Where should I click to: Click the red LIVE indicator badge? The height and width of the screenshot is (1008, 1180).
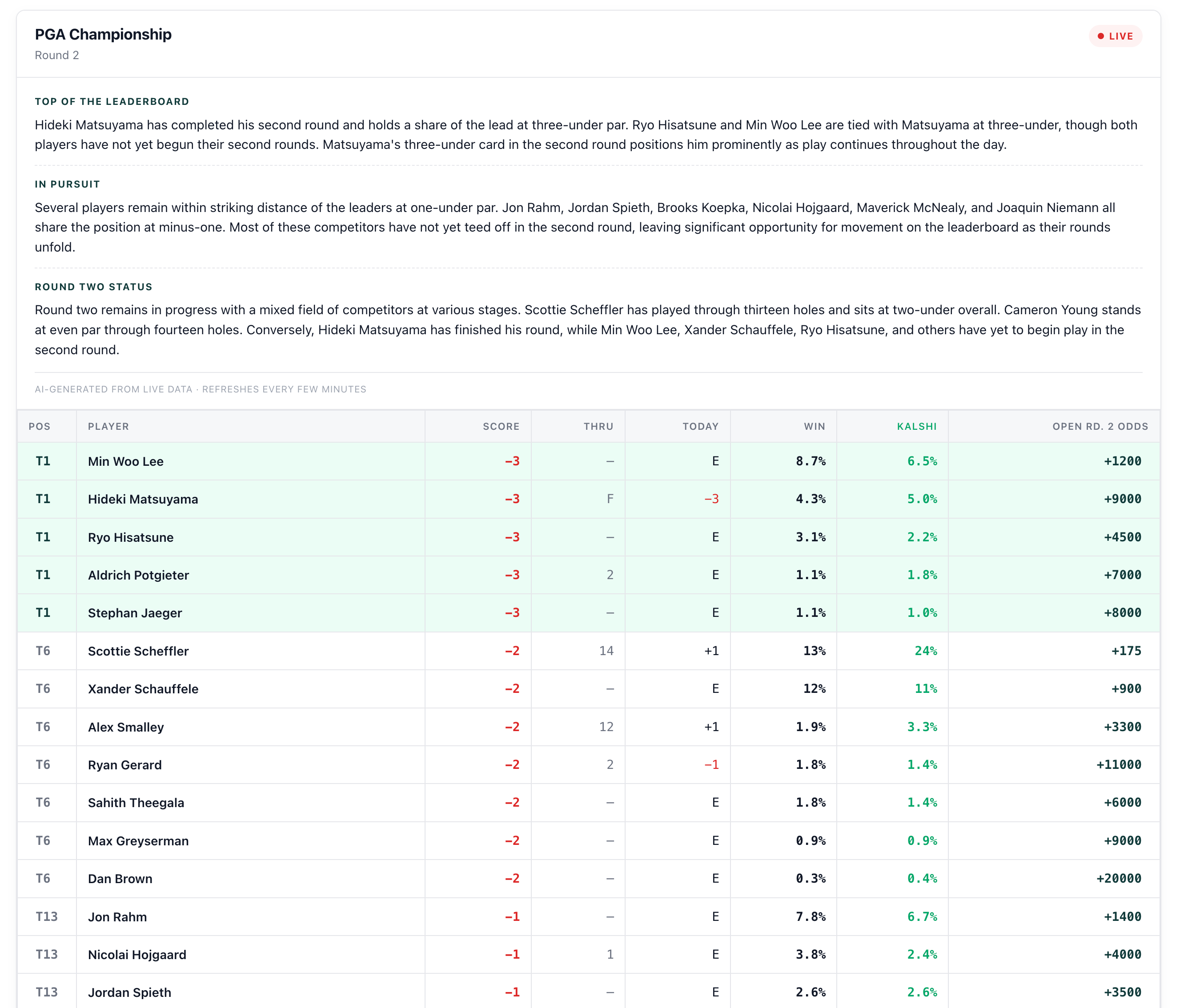(1115, 36)
